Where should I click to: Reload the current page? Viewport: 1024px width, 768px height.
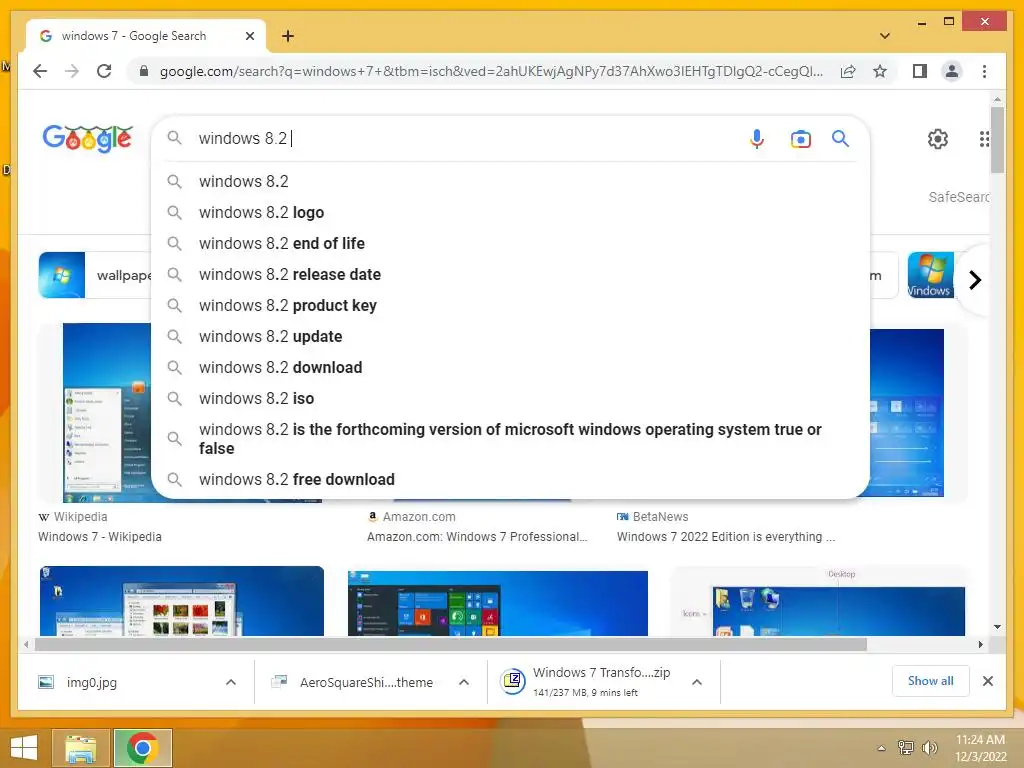[104, 71]
